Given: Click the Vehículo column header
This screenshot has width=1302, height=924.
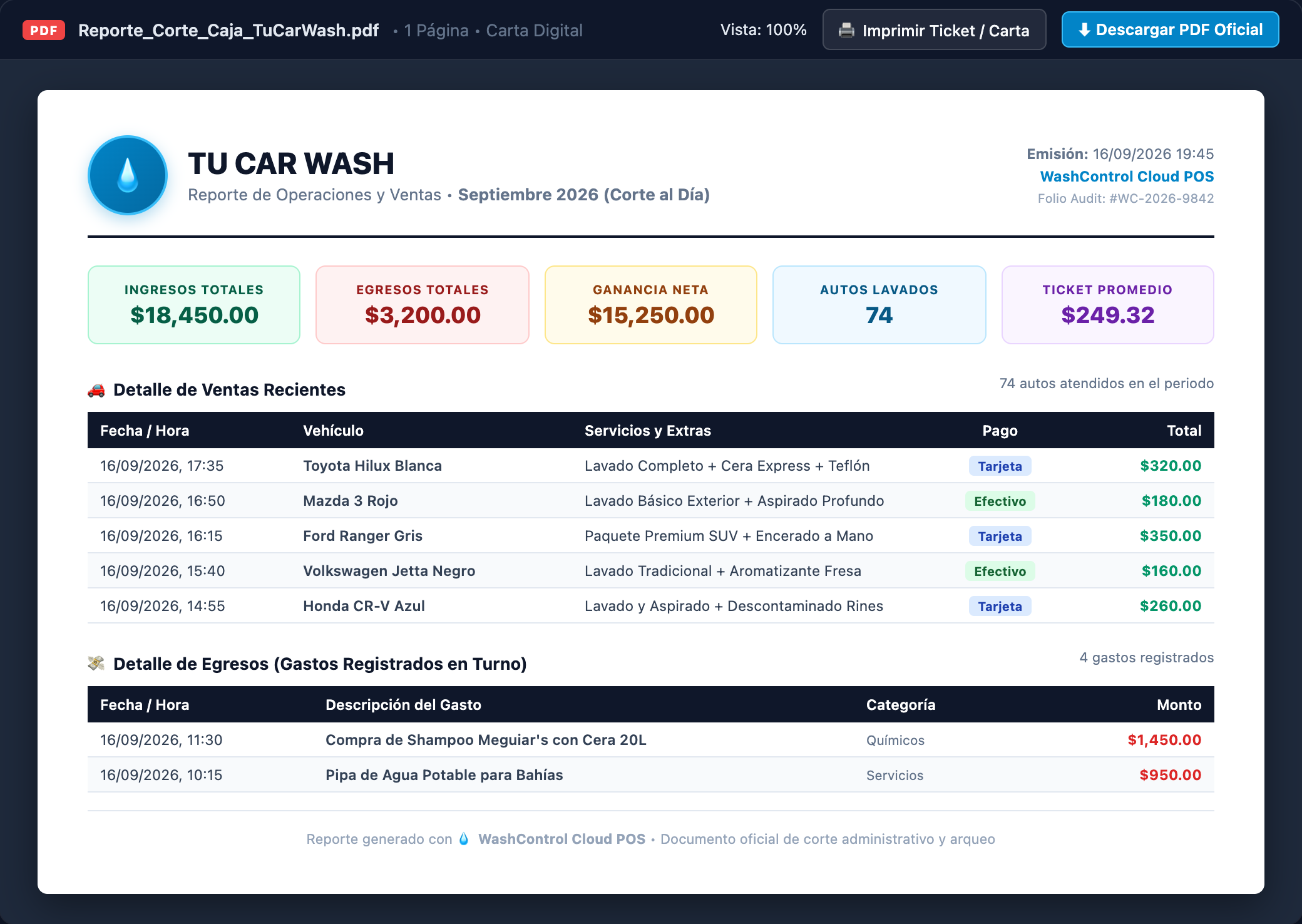Looking at the screenshot, I should (333, 431).
